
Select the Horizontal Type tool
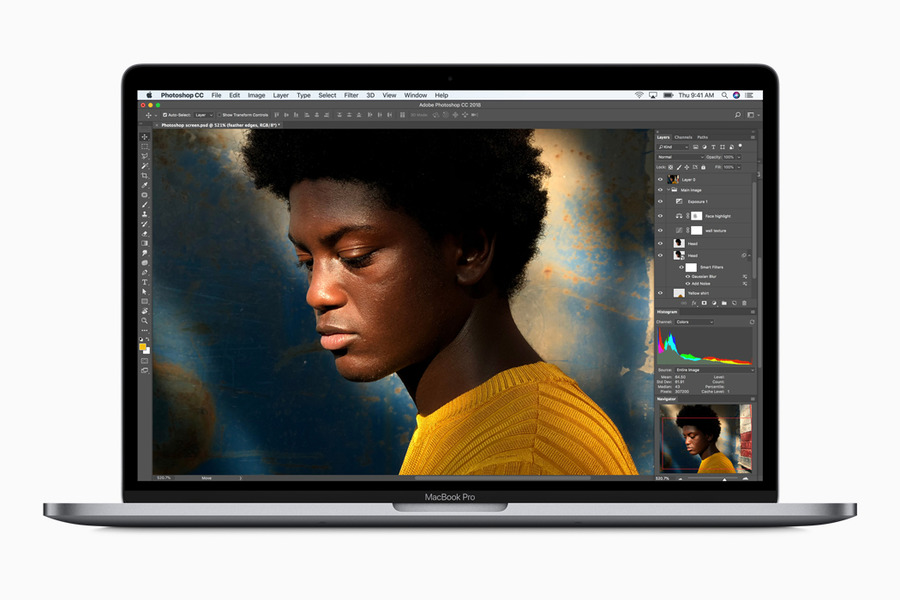144,282
